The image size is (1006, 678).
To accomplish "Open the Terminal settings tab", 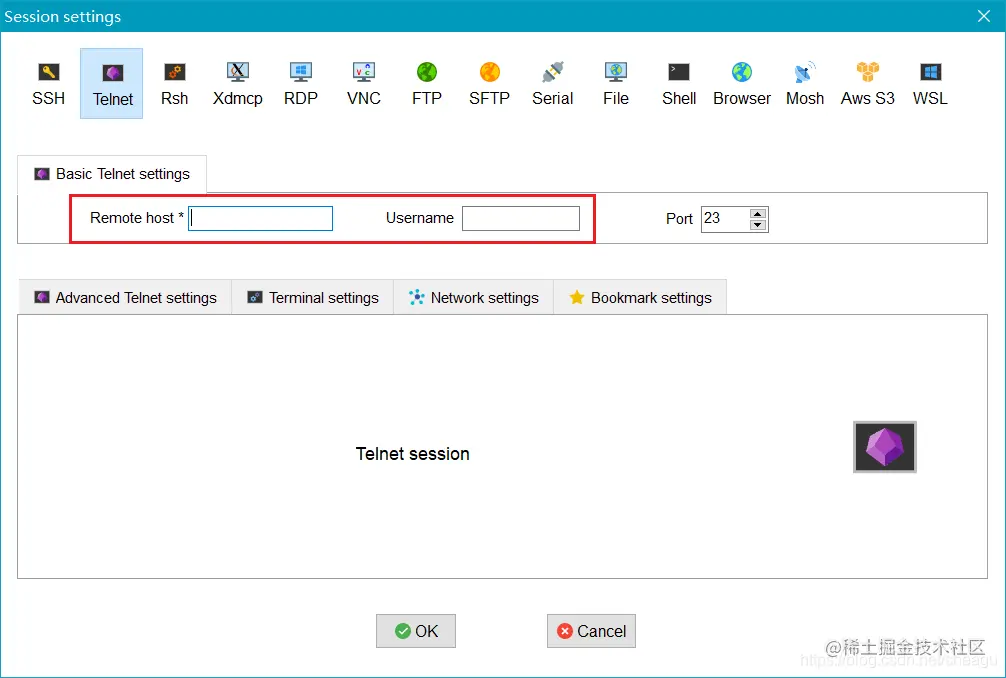I will pos(312,298).
